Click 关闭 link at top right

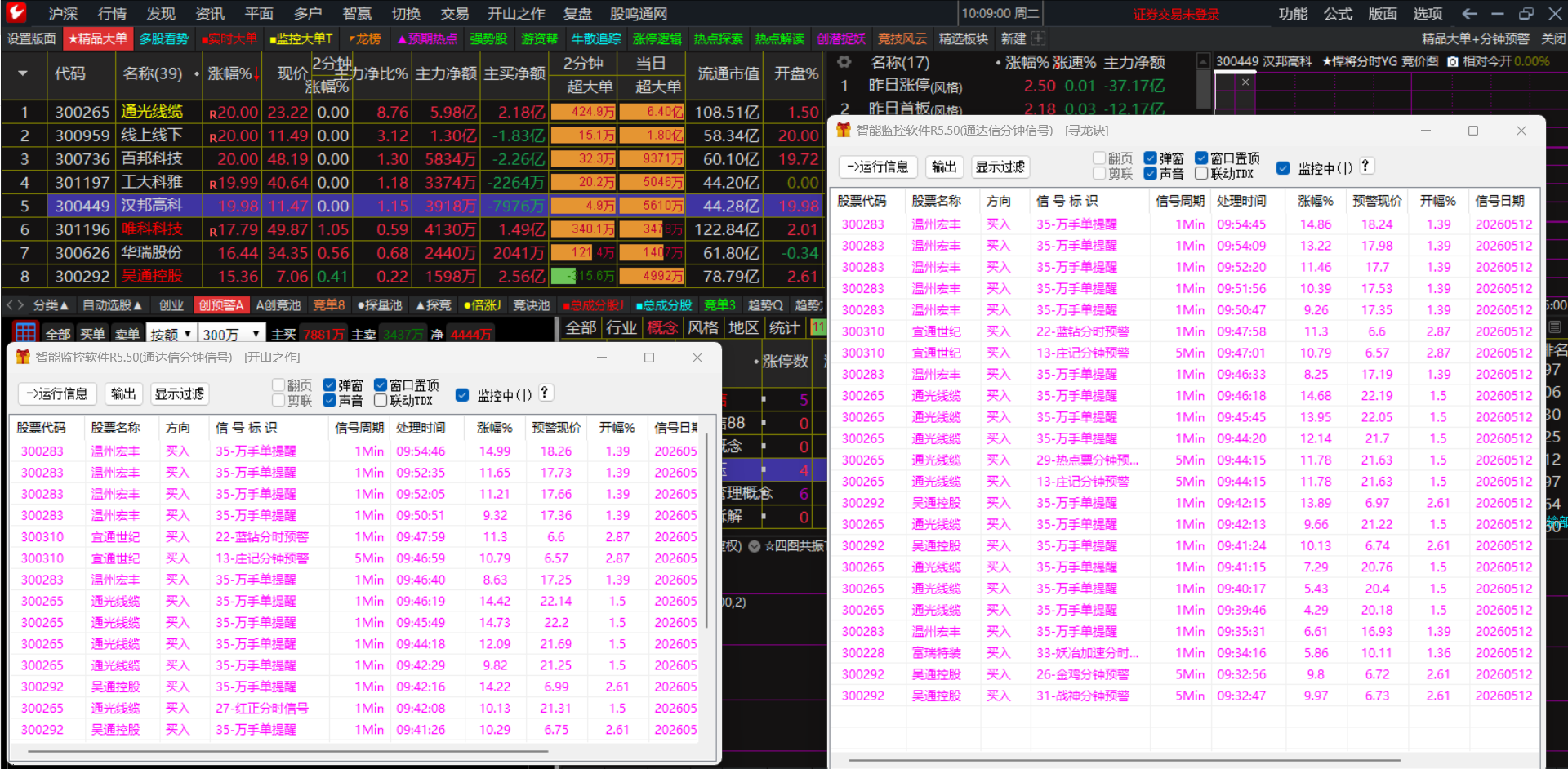tap(1553, 38)
